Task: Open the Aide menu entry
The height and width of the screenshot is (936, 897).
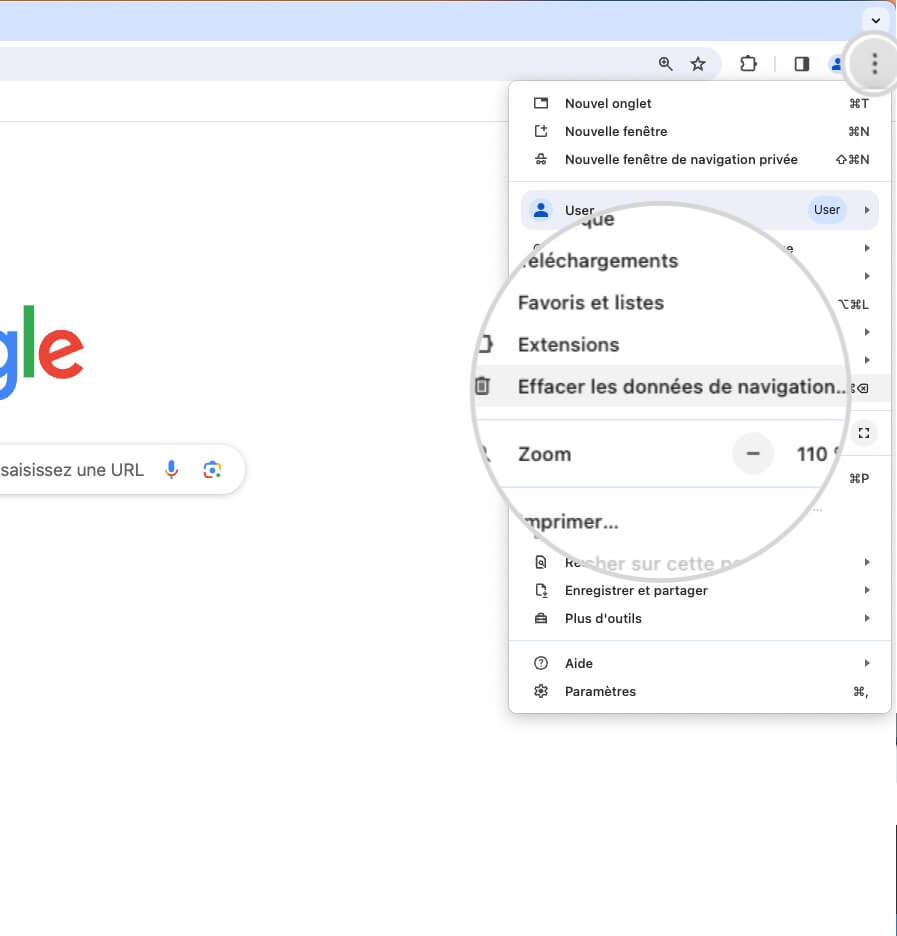Action: pos(700,663)
